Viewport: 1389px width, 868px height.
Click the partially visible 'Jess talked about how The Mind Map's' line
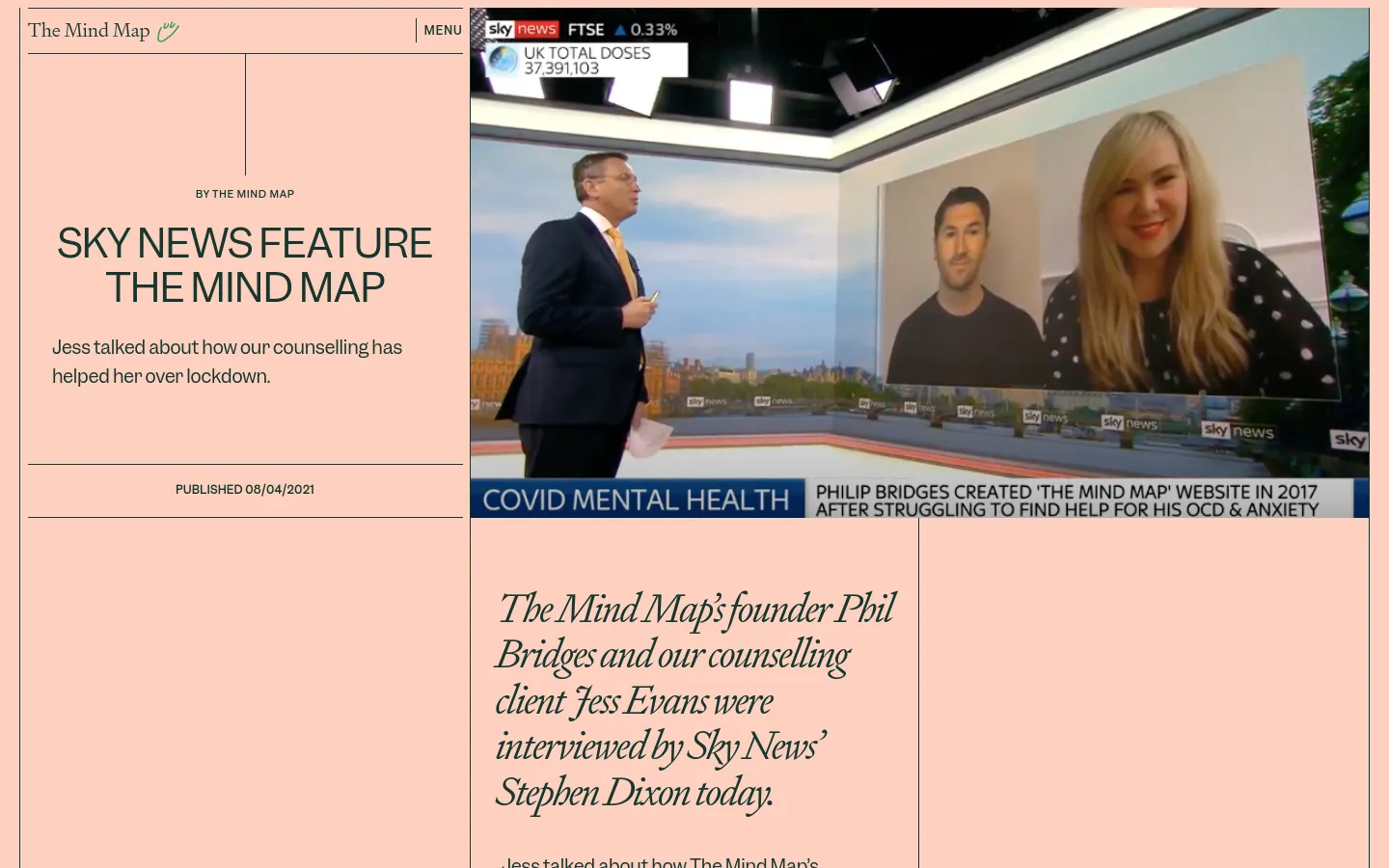660,861
